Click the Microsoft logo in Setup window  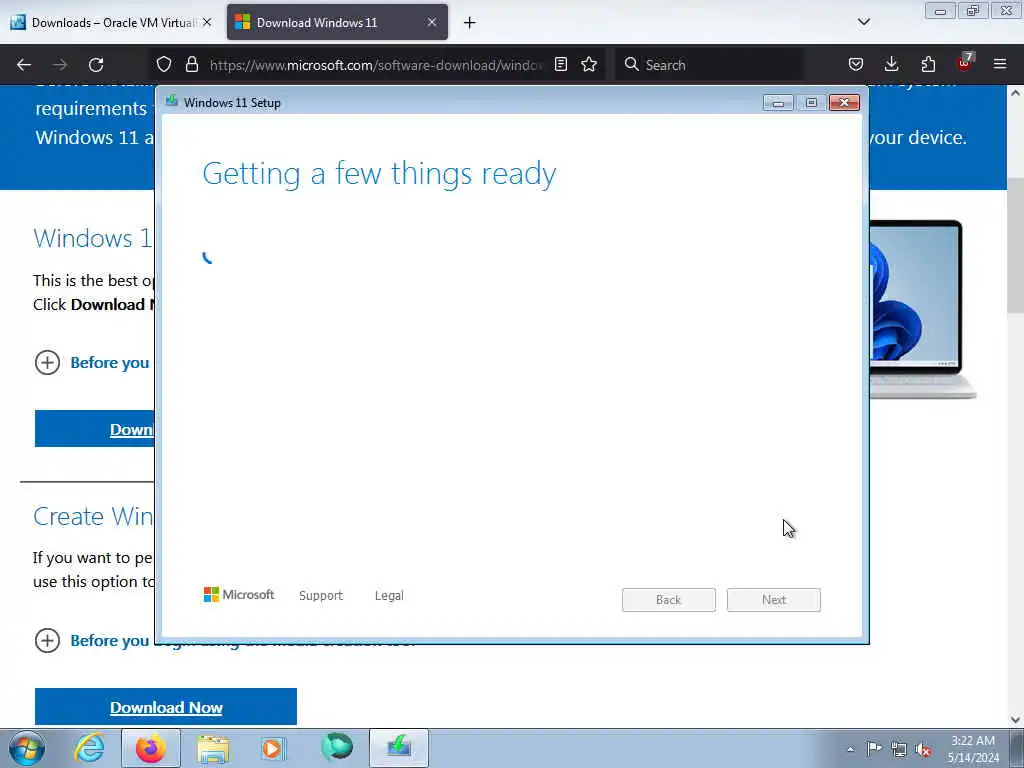(x=239, y=594)
